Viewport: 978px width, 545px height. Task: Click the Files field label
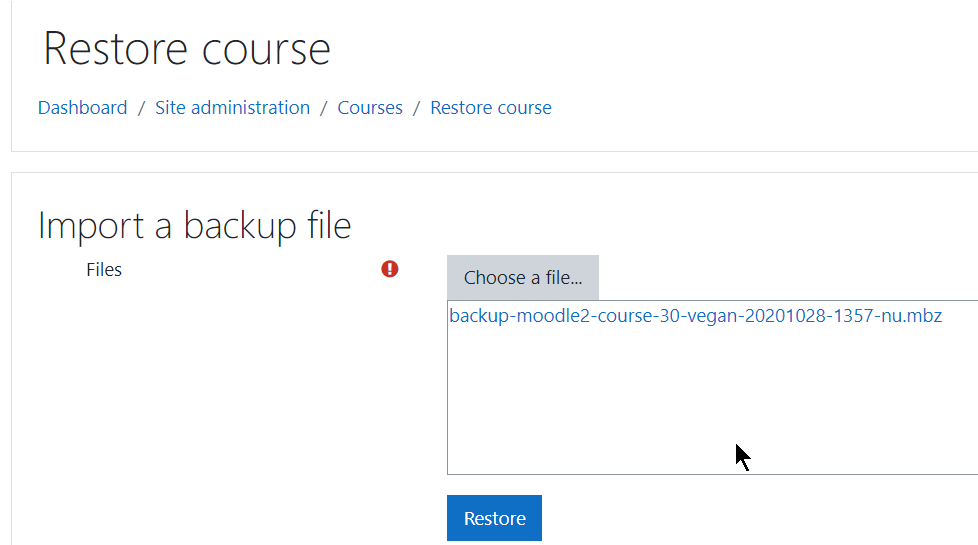pyautogui.click(x=104, y=269)
